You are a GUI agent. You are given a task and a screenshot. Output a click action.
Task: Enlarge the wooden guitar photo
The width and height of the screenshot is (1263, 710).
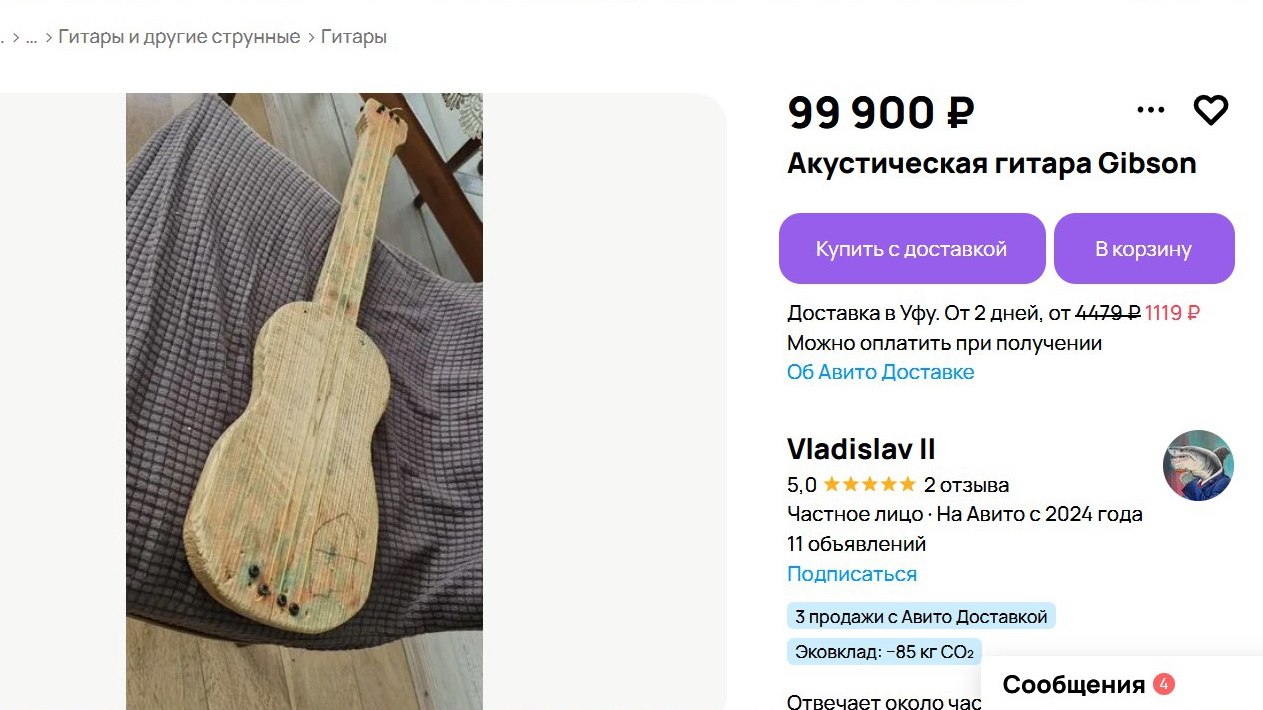click(x=304, y=401)
